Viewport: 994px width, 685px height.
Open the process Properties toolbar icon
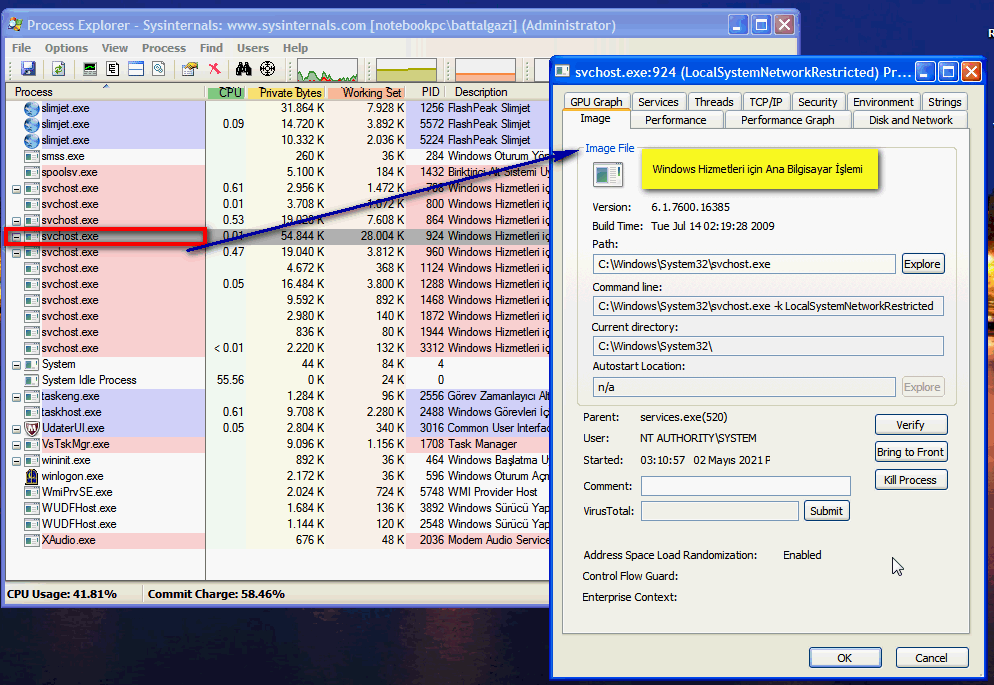click(x=190, y=69)
